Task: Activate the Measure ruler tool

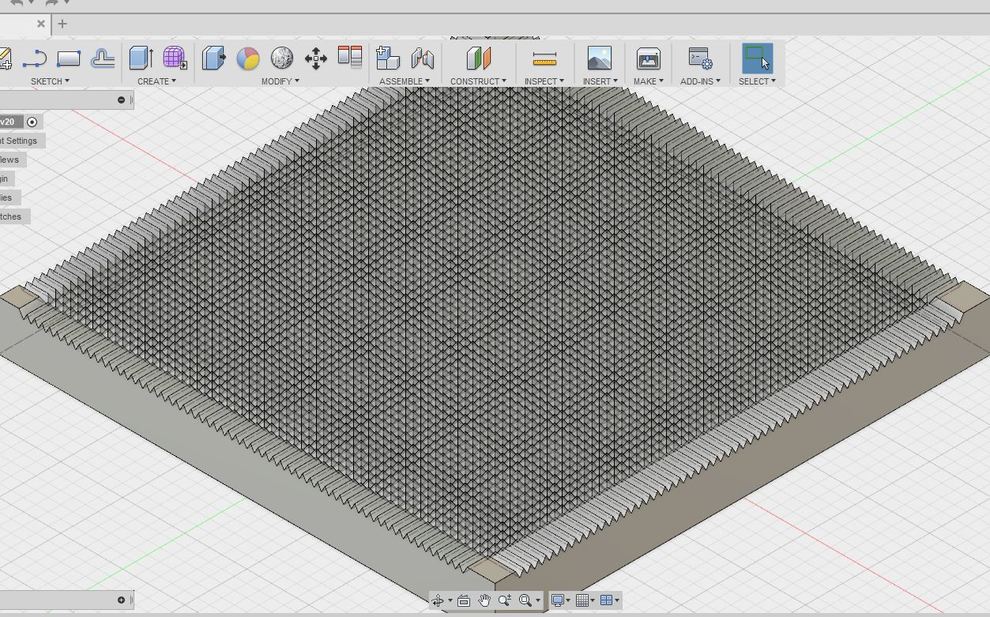Action: tap(544, 59)
